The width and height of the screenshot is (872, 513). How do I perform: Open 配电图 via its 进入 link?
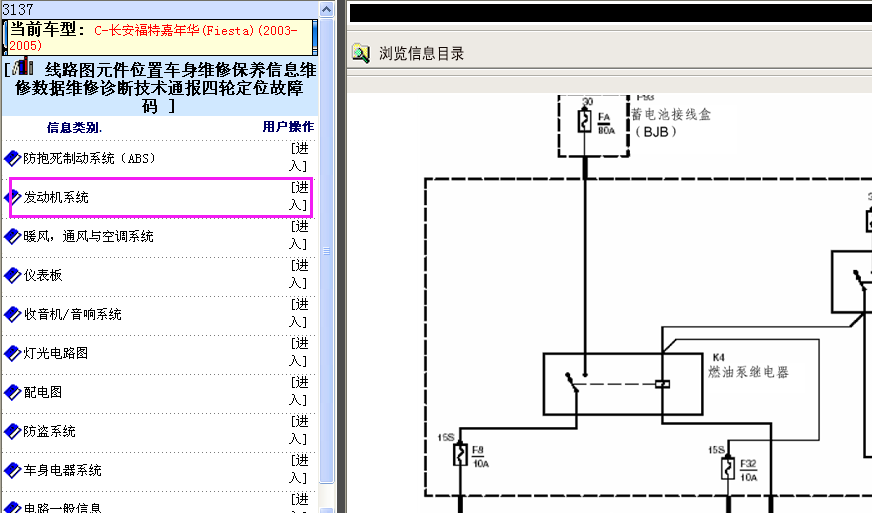pyautogui.click(x=299, y=391)
